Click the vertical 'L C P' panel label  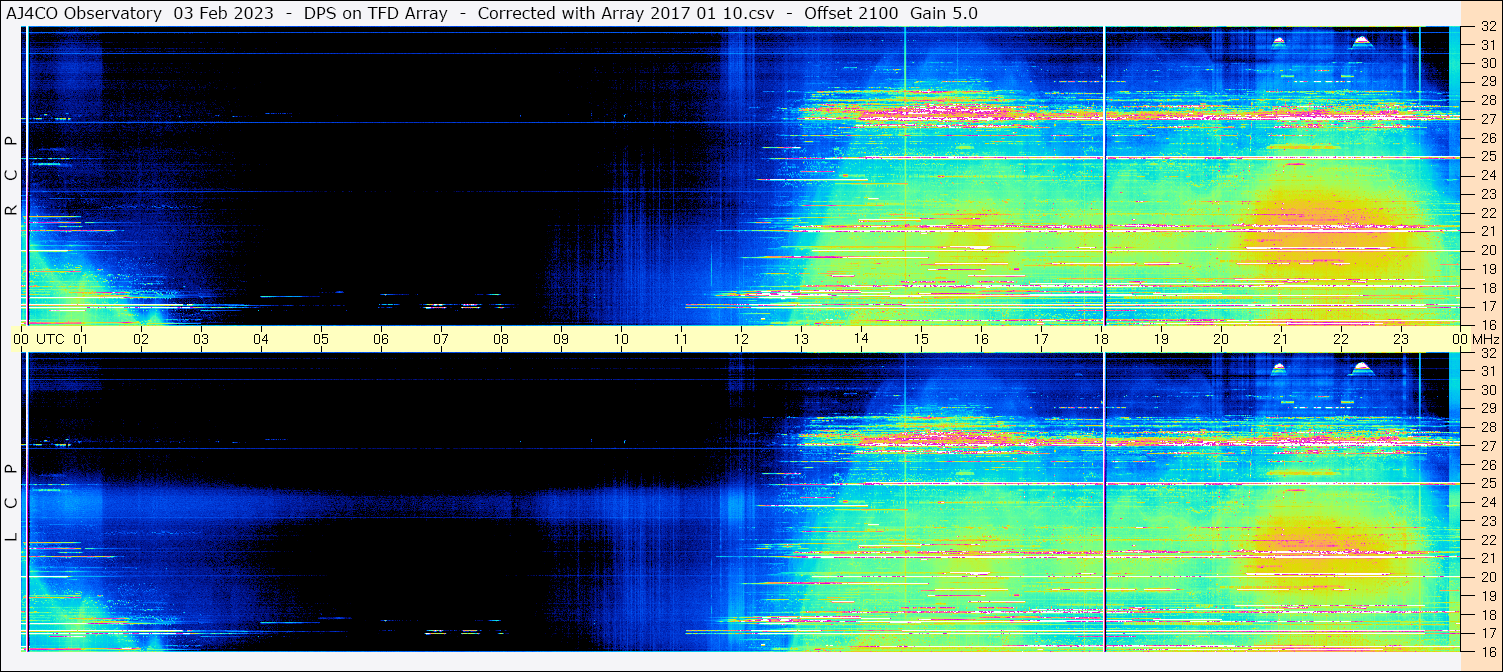point(11,503)
